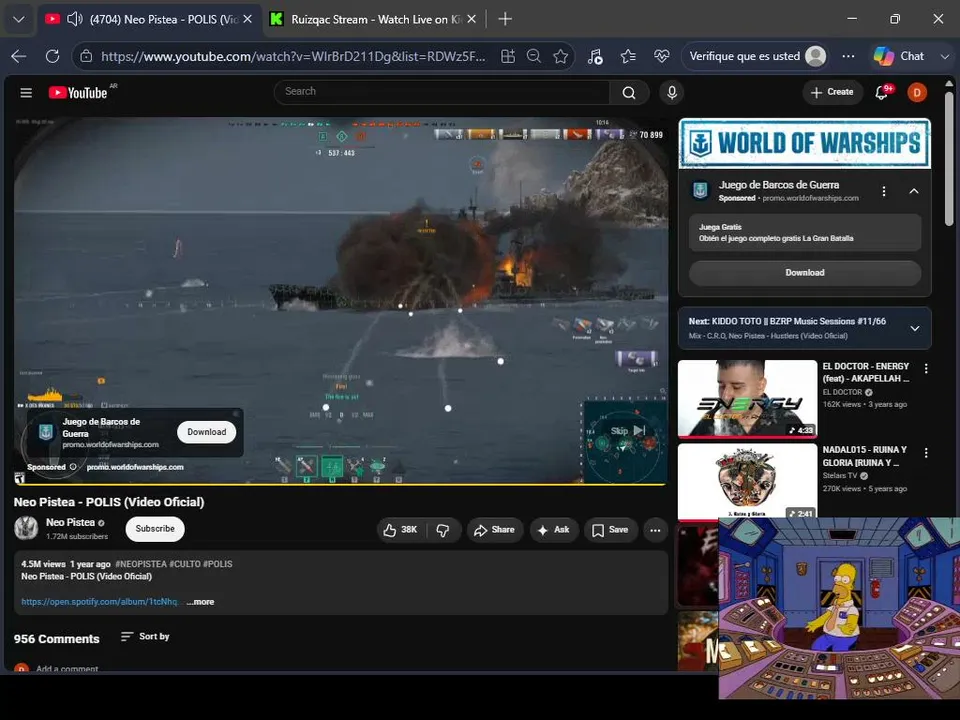
Task: Open the tab search dropdown arrow
Action: 19,20
